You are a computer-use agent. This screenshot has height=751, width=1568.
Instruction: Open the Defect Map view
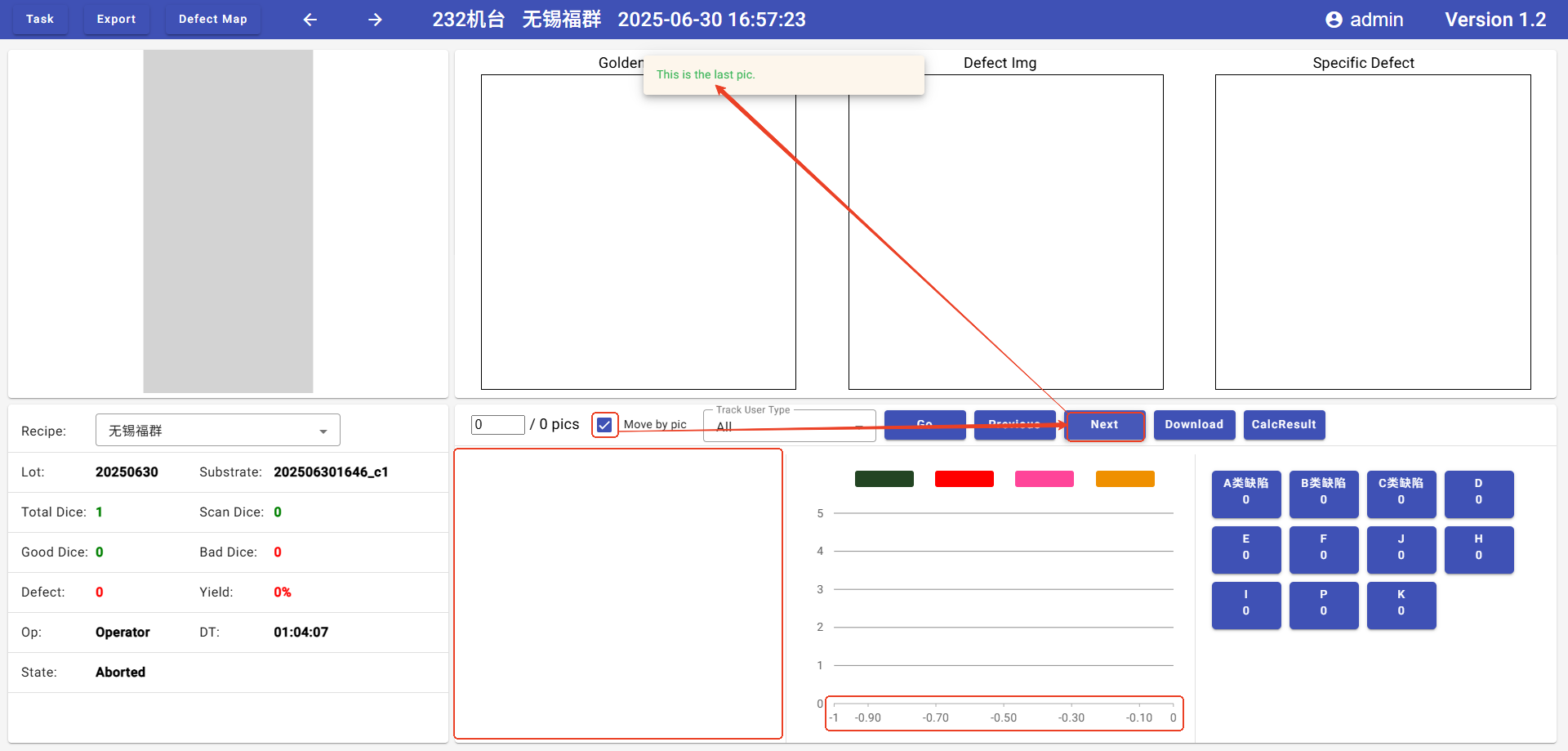213,19
